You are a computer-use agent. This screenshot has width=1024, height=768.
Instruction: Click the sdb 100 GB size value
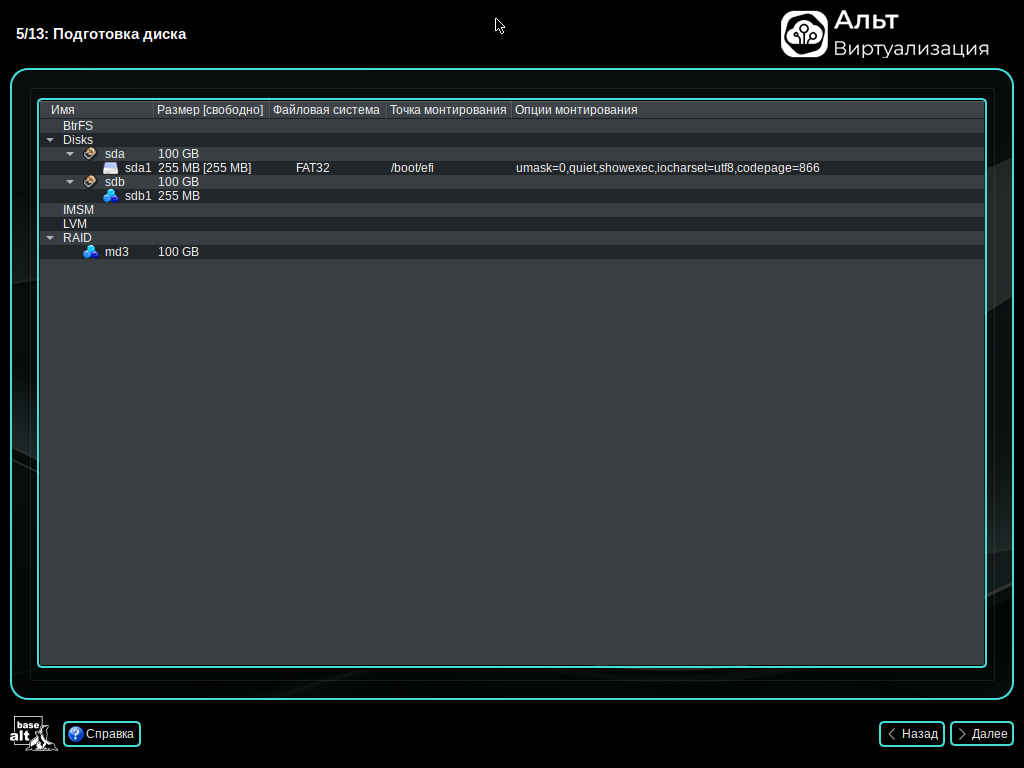pos(178,182)
